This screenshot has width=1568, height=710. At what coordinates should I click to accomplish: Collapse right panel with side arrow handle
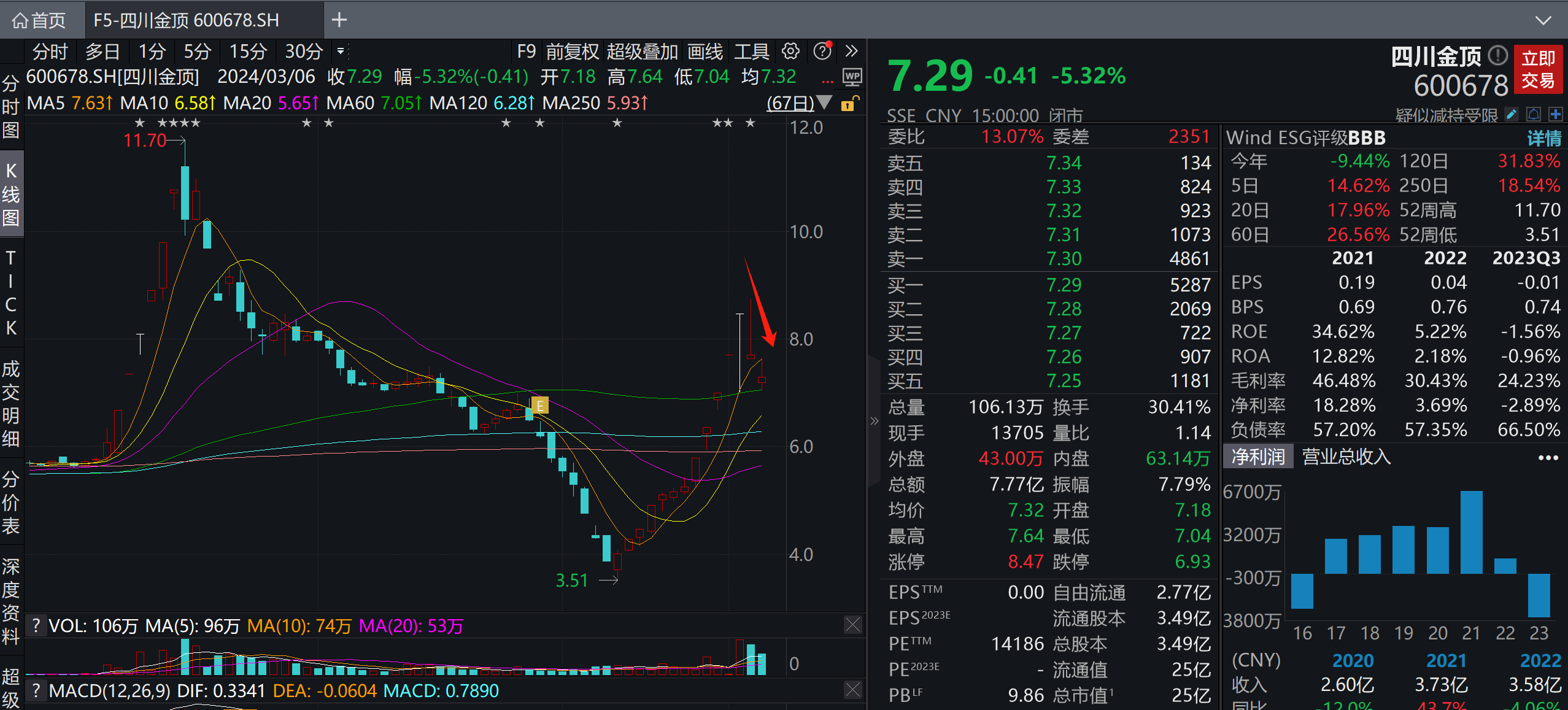pos(875,421)
